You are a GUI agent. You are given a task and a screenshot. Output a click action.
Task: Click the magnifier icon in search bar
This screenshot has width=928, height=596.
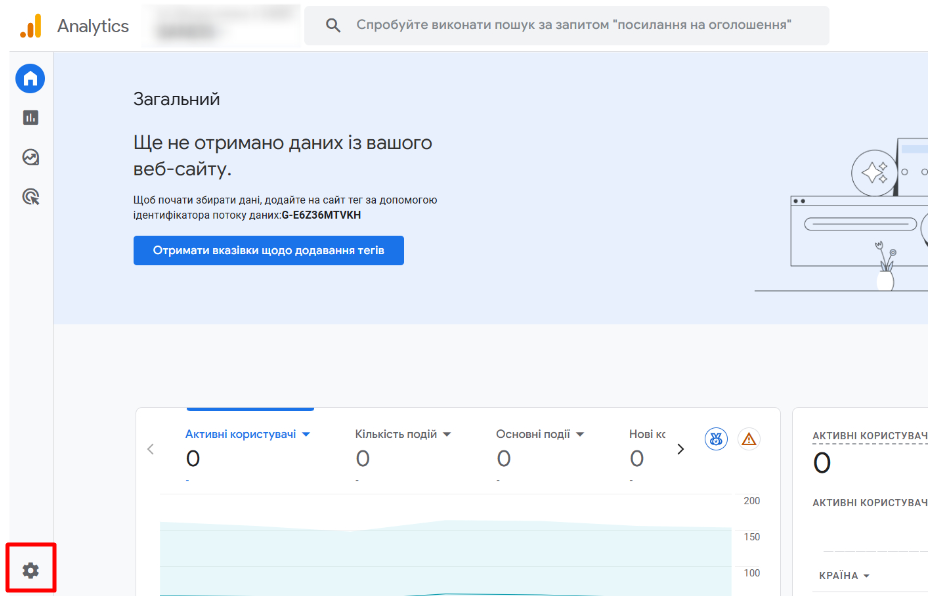pyautogui.click(x=334, y=25)
